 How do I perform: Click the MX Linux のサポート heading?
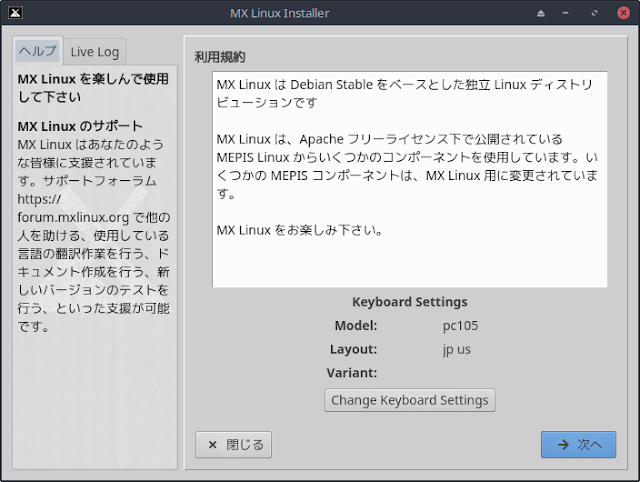[80, 126]
